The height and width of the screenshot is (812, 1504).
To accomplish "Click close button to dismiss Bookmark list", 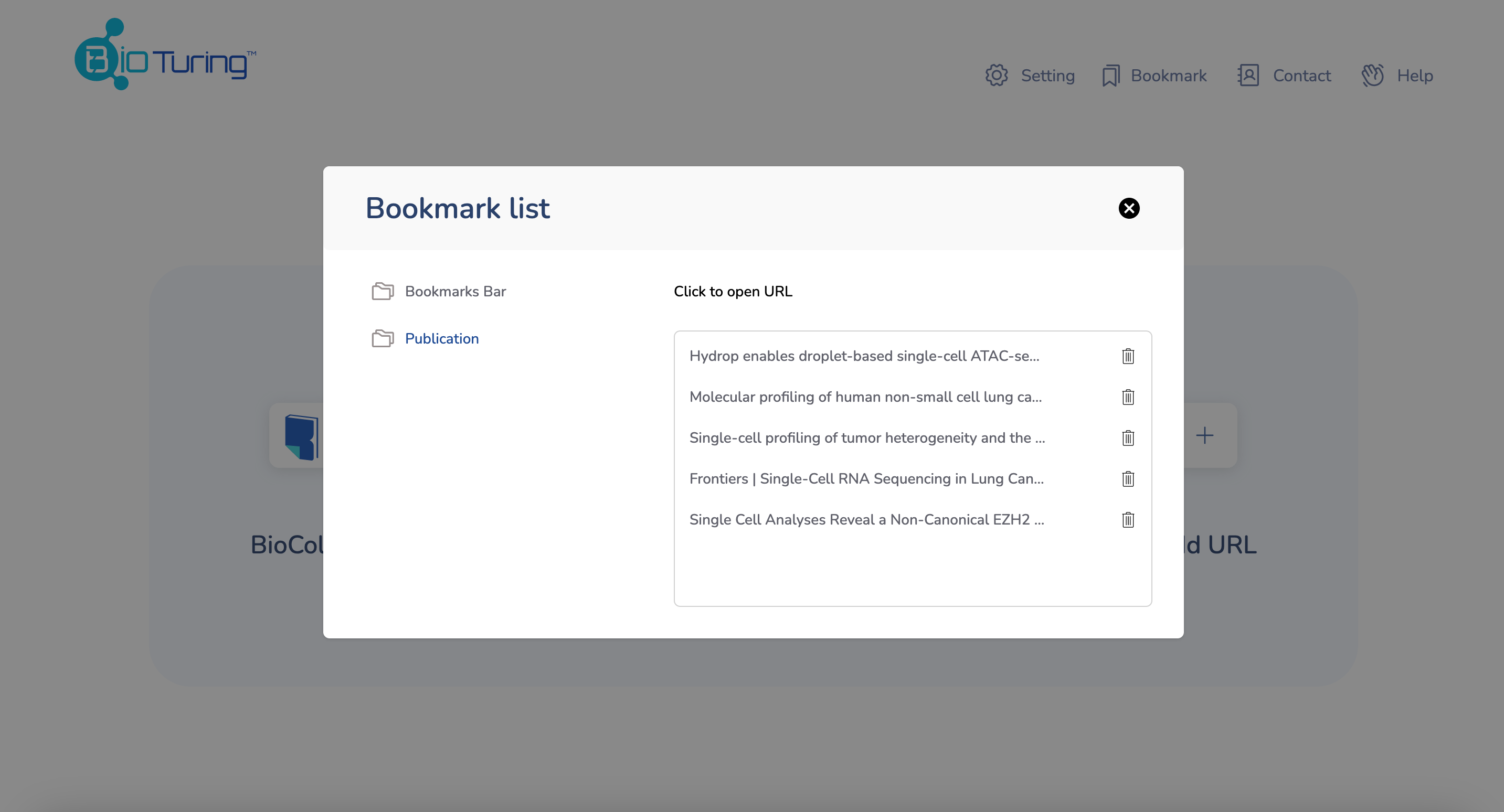I will [1129, 207].
